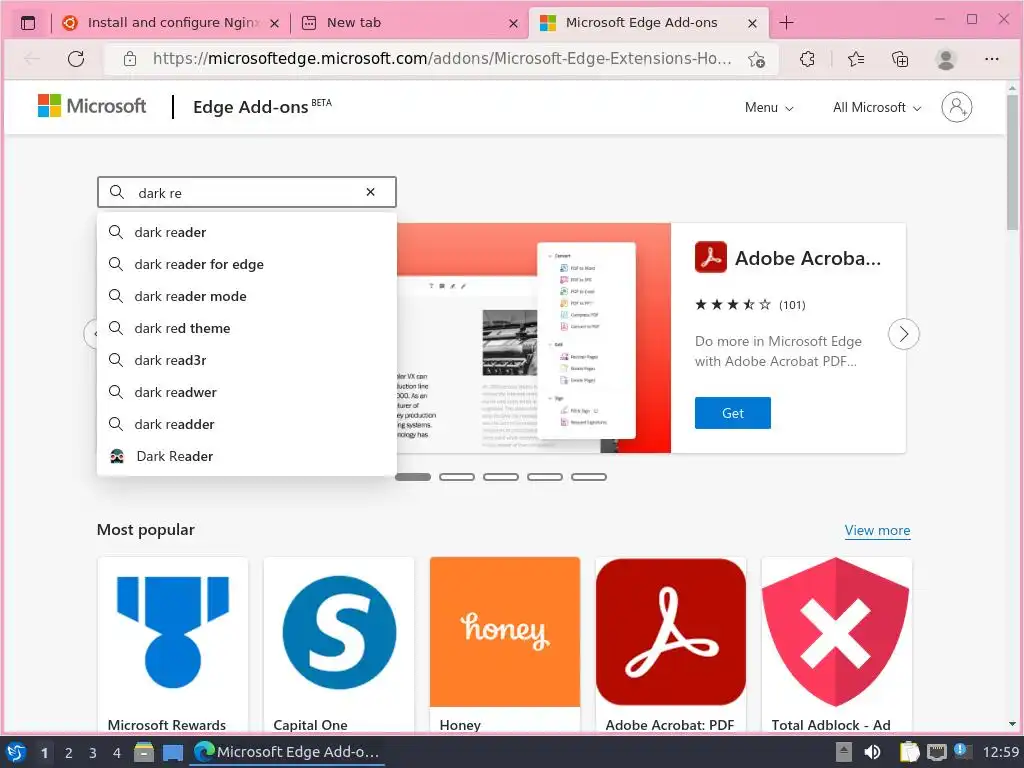
Task: Choose 'dark readder' suggestion
Action: pos(247,424)
